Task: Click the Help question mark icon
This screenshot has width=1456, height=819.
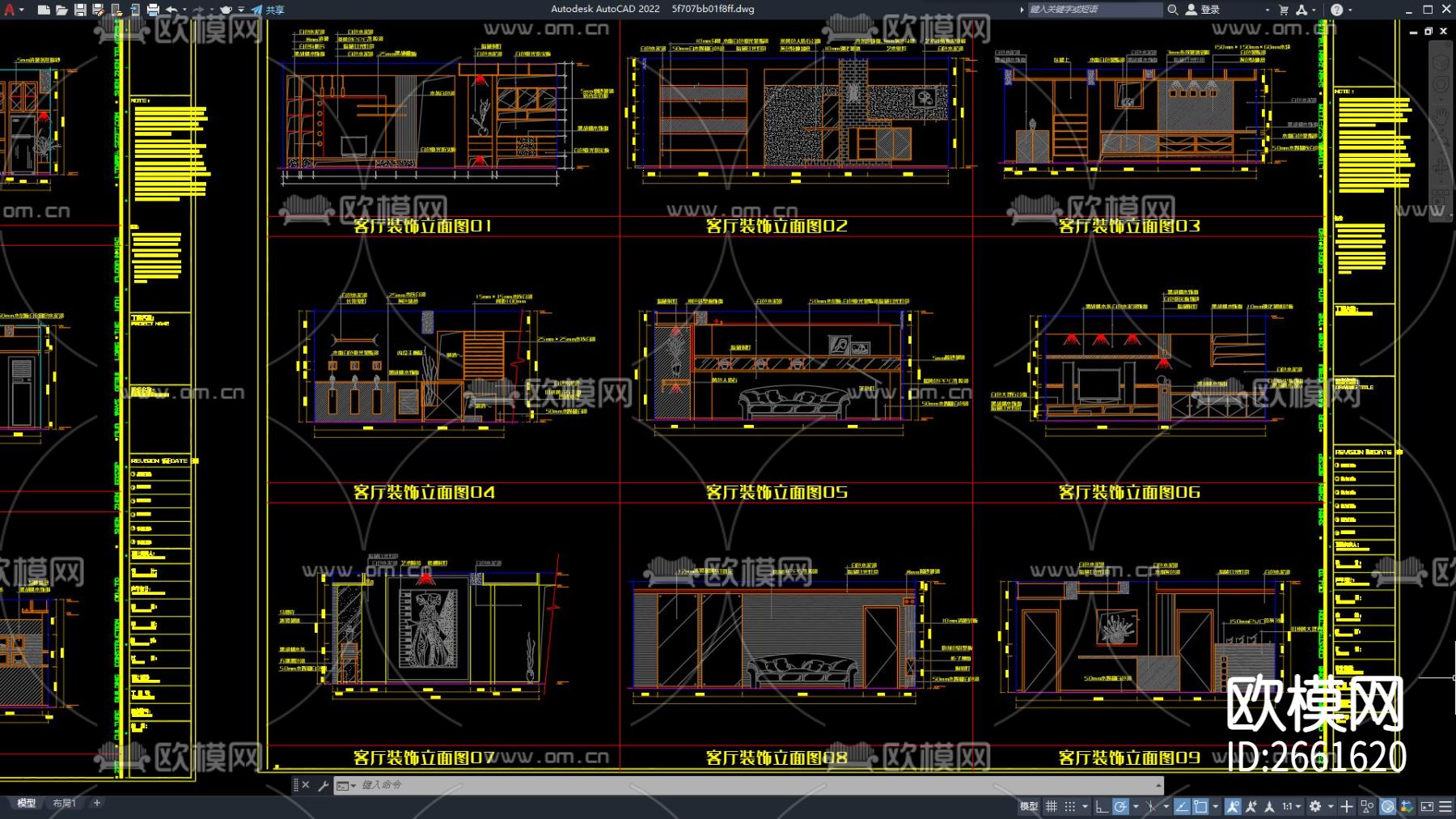Action: coord(1336,10)
